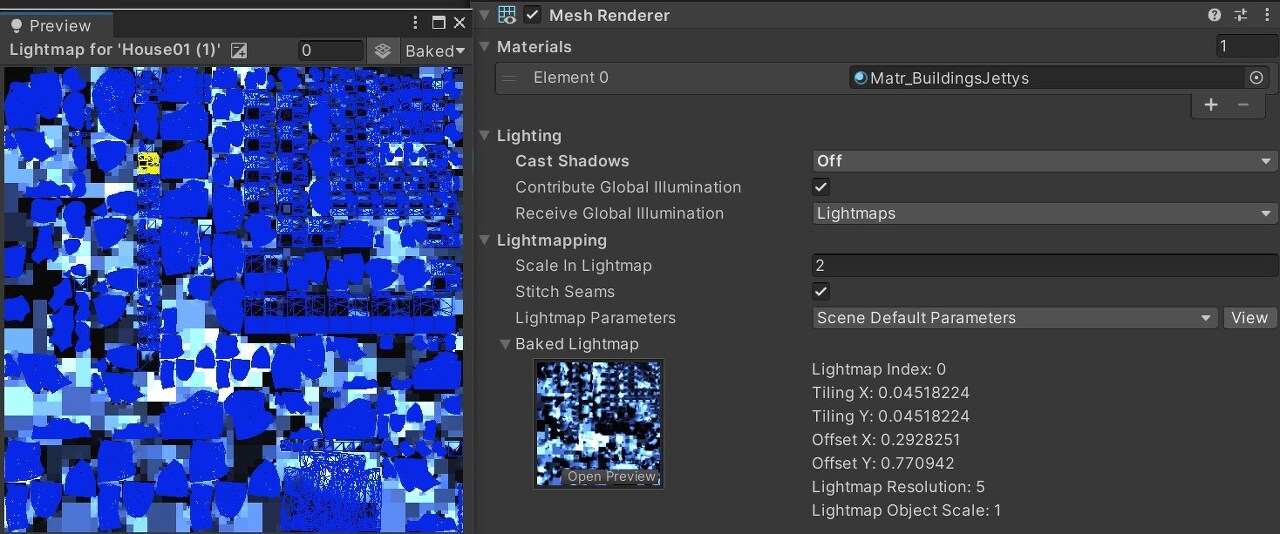The width and height of the screenshot is (1280, 534).
Task: Click the Cast Shadows label
Action: click(572, 161)
